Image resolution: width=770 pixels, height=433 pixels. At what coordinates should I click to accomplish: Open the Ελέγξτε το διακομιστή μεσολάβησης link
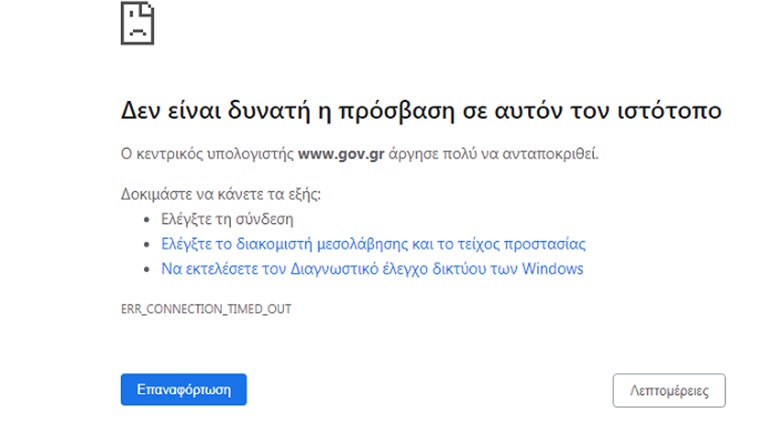[372, 244]
